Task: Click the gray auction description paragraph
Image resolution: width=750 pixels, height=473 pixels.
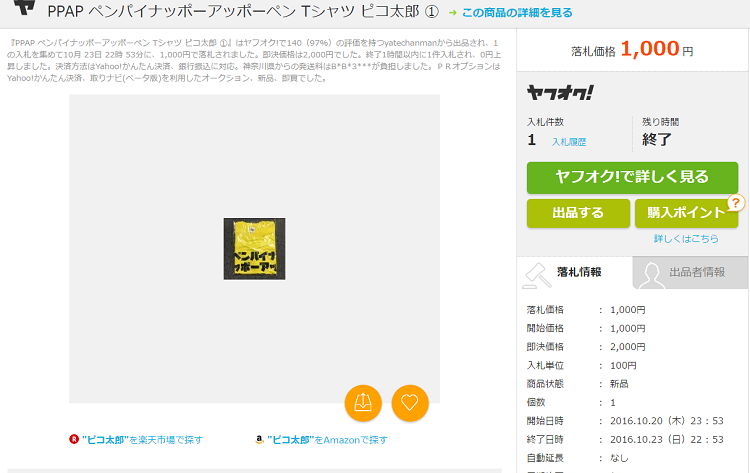Action: (x=254, y=61)
